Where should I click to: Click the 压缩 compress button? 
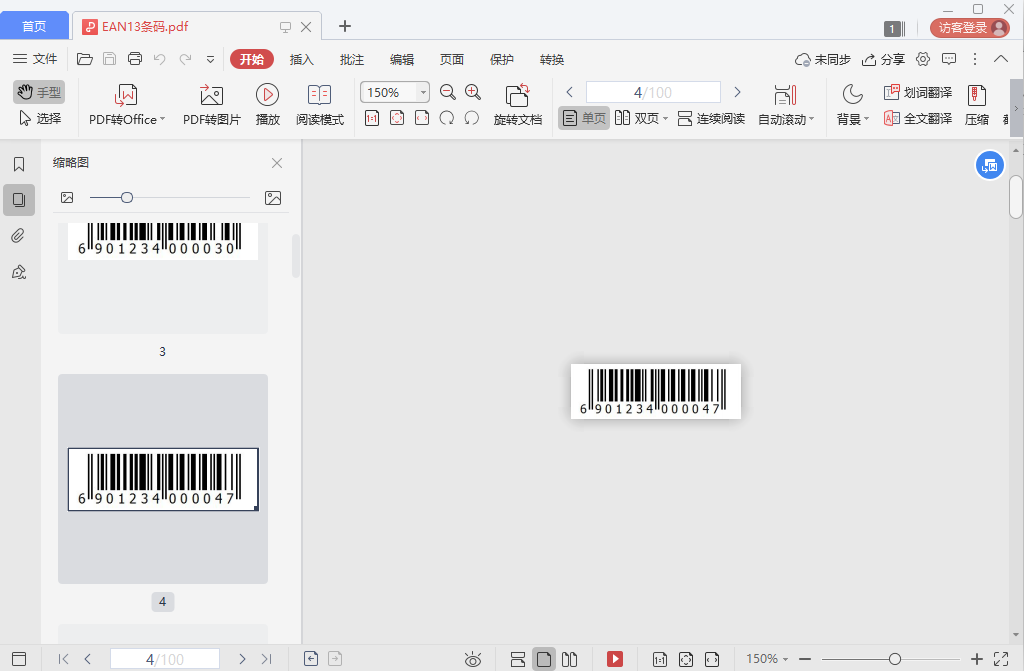976,105
